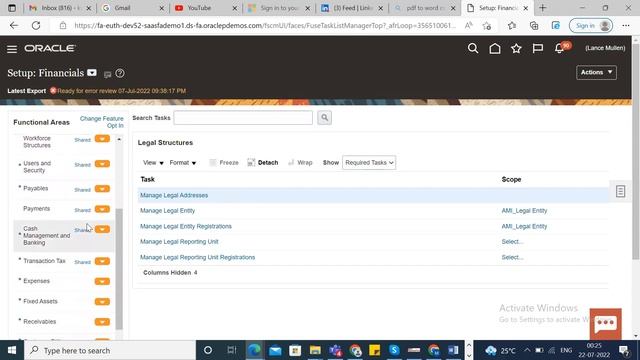Viewport: 640px width, 360px height.
Task: Open Favorites star icon in header
Action: coord(516,49)
